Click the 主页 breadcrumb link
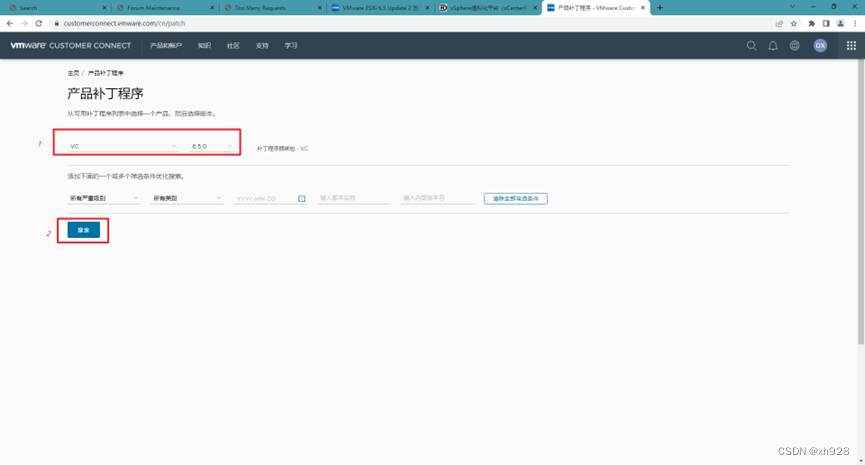 coord(73,73)
